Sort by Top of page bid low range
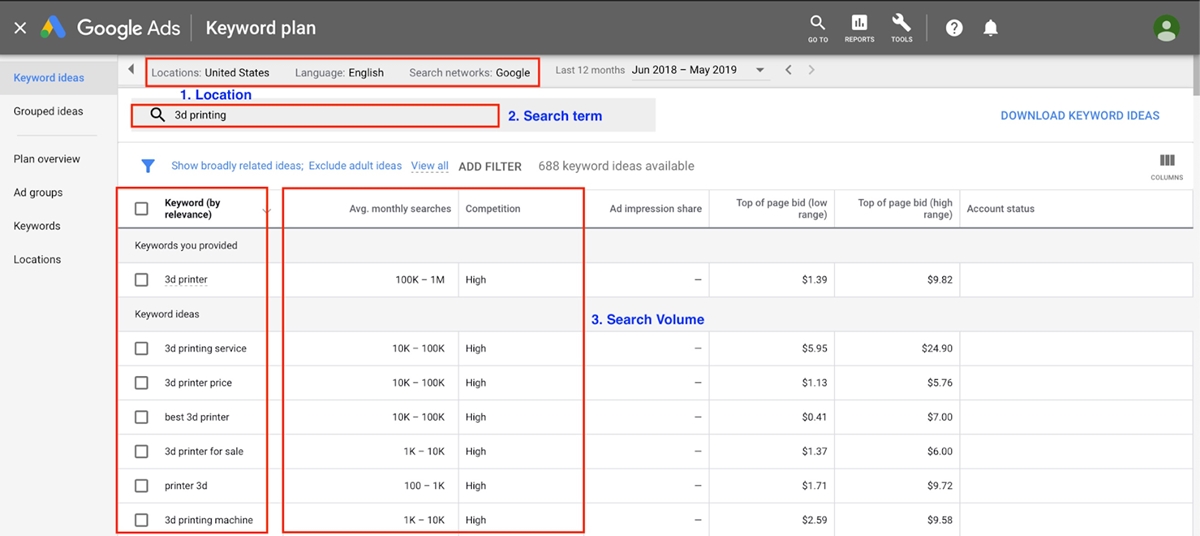The height and width of the screenshot is (536, 1200). point(782,209)
